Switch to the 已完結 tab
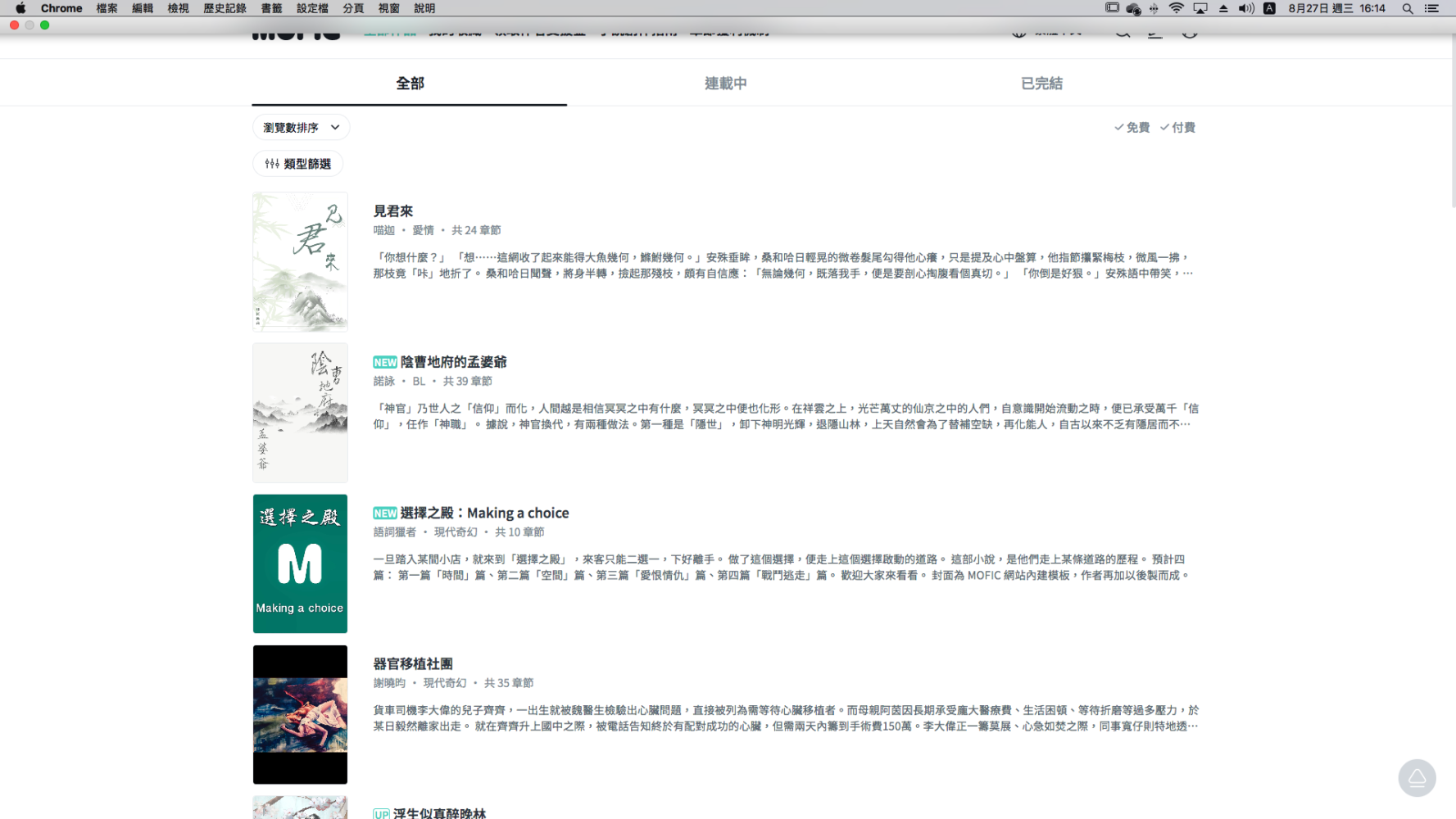Image resolution: width=1456 pixels, height=819 pixels. click(1041, 84)
